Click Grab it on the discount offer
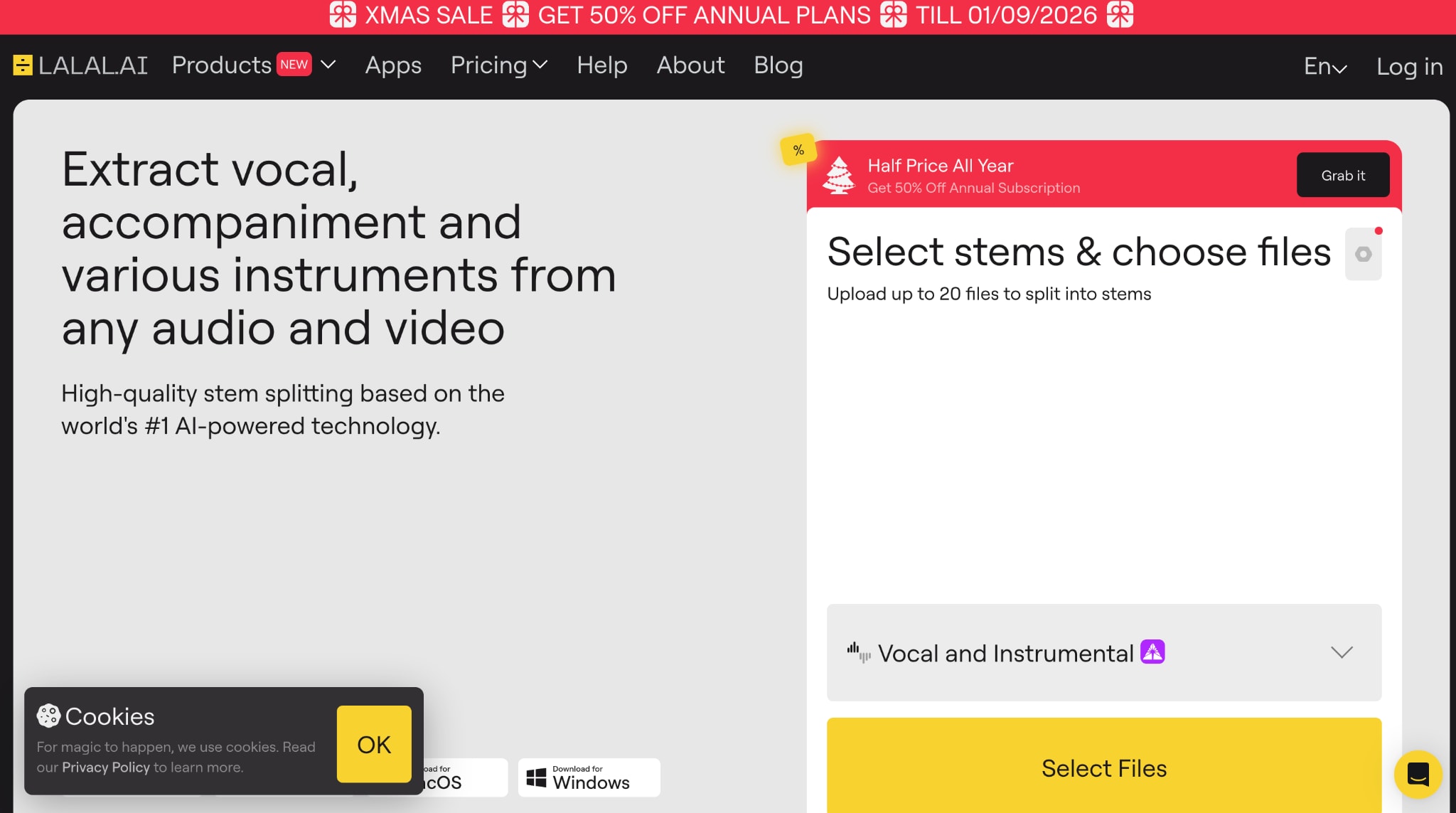This screenshot has height=813, width=1456. (1342, 175)
